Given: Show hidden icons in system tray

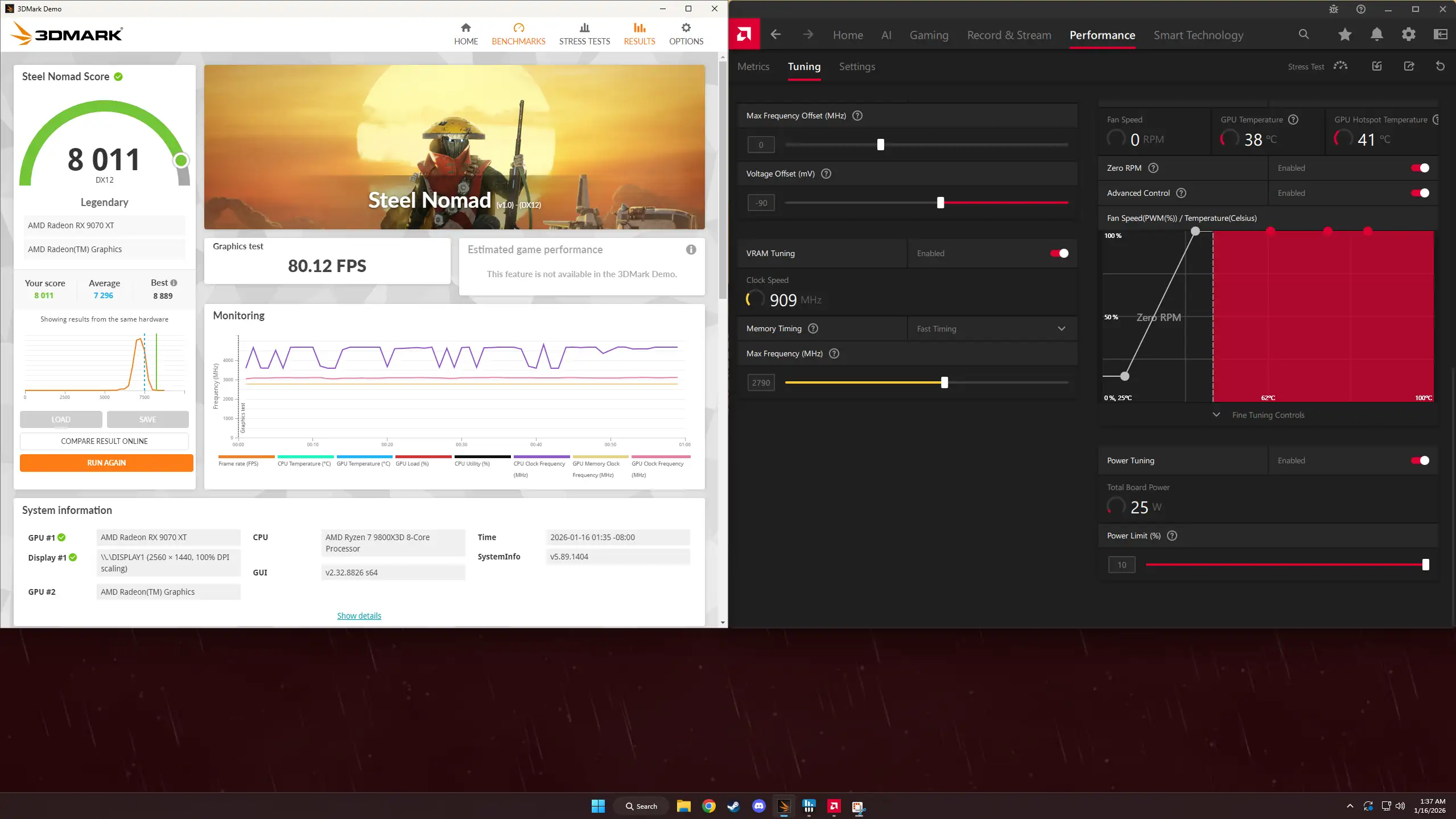Looking at the screenshot, I should point(1350,806).
